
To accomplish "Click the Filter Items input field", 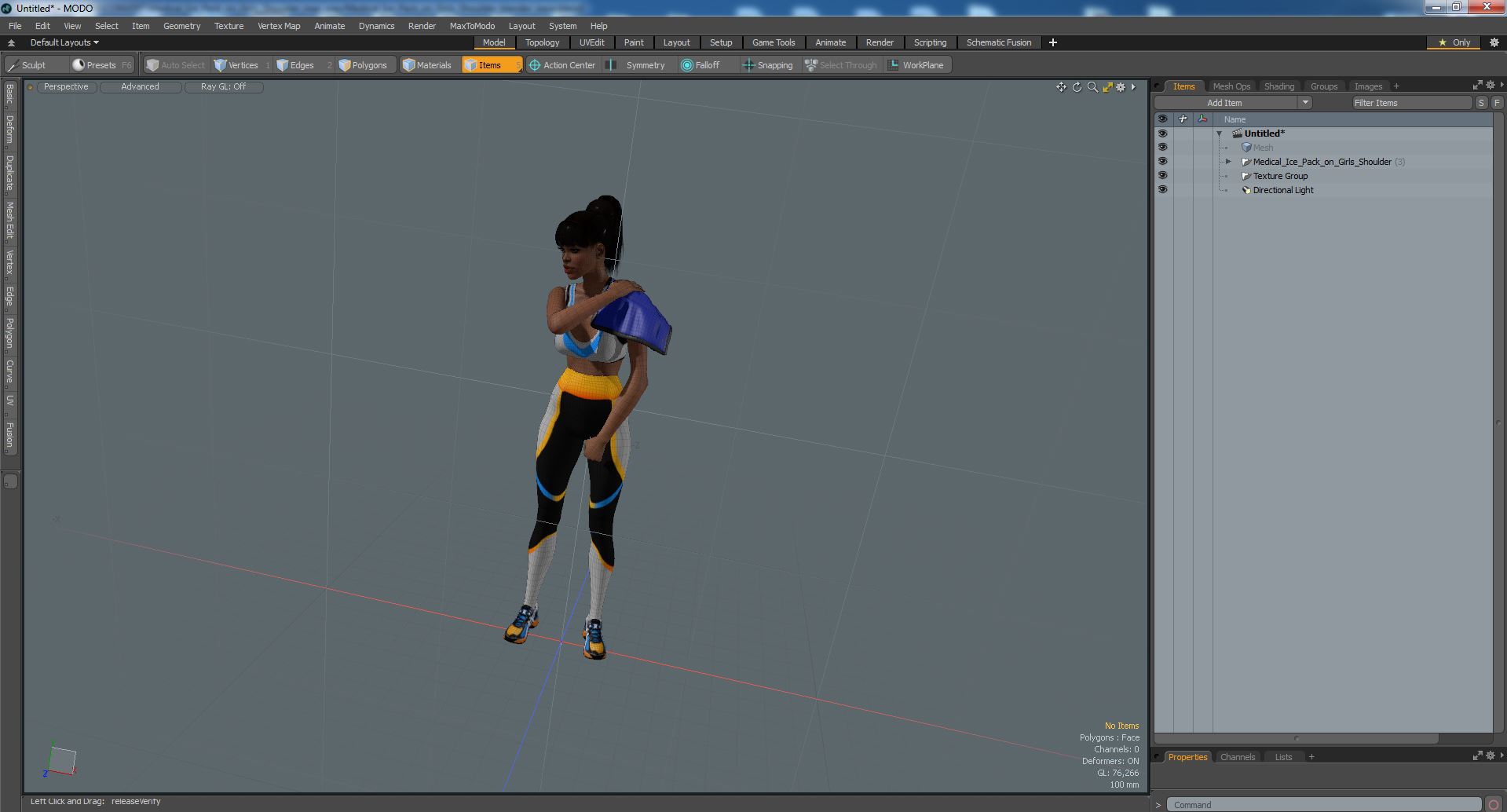I will [x=1411, y=103].
